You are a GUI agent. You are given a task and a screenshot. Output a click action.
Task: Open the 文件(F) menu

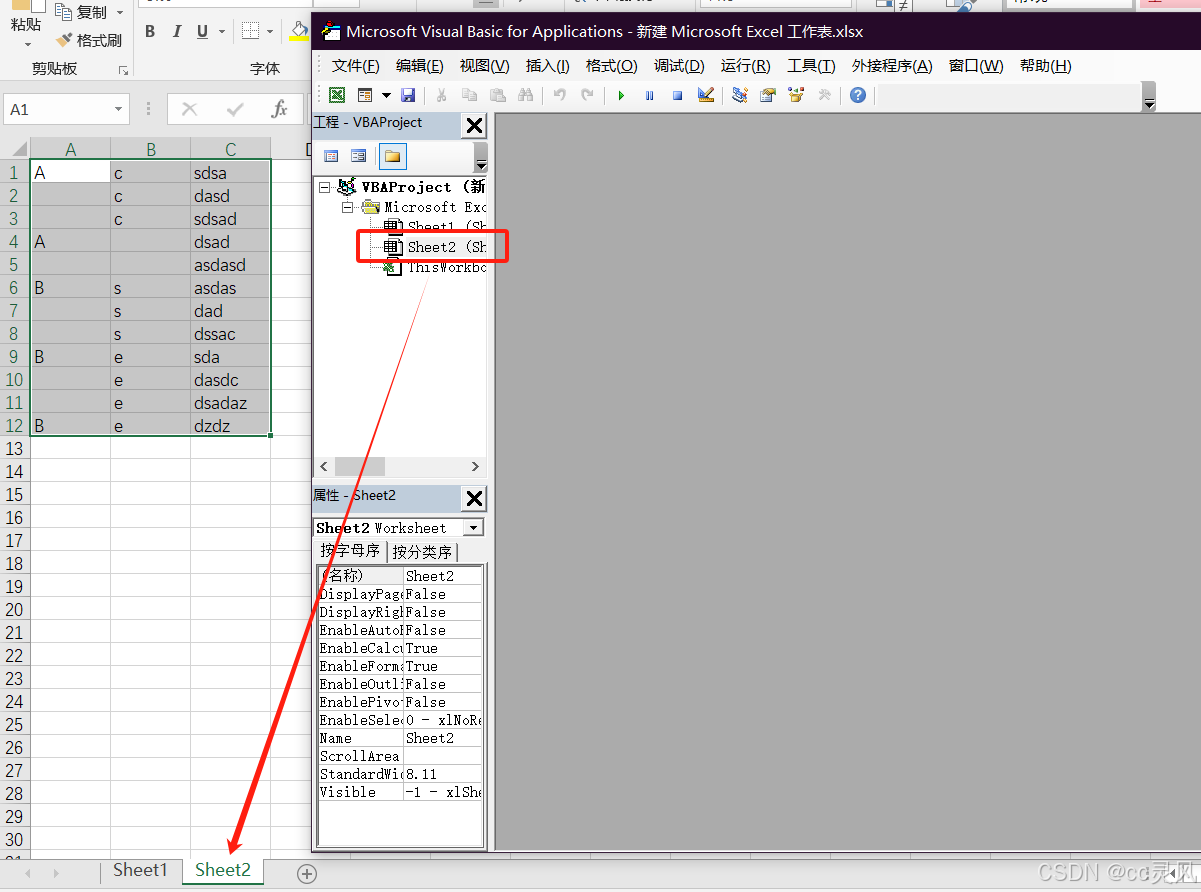[x=355, y=66]
